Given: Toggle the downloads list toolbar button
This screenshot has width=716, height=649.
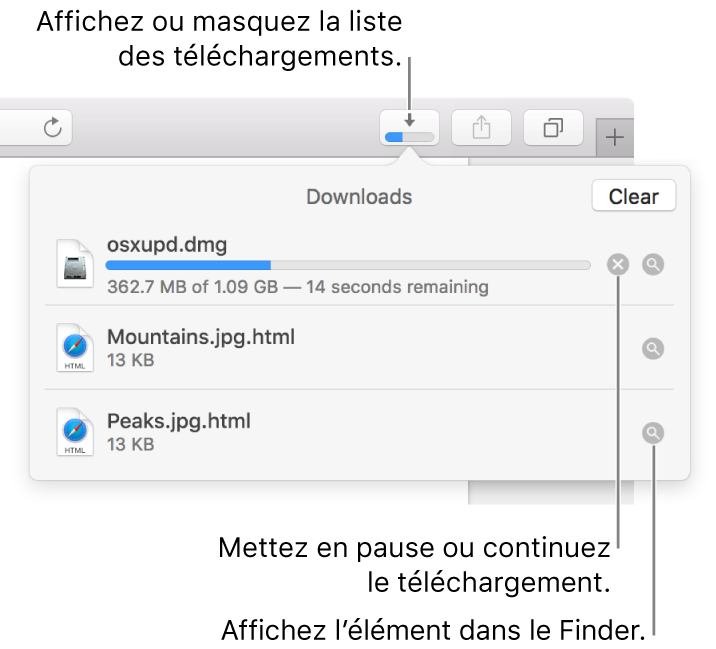Looking at the screenshot, I should (x=409, y=128).
